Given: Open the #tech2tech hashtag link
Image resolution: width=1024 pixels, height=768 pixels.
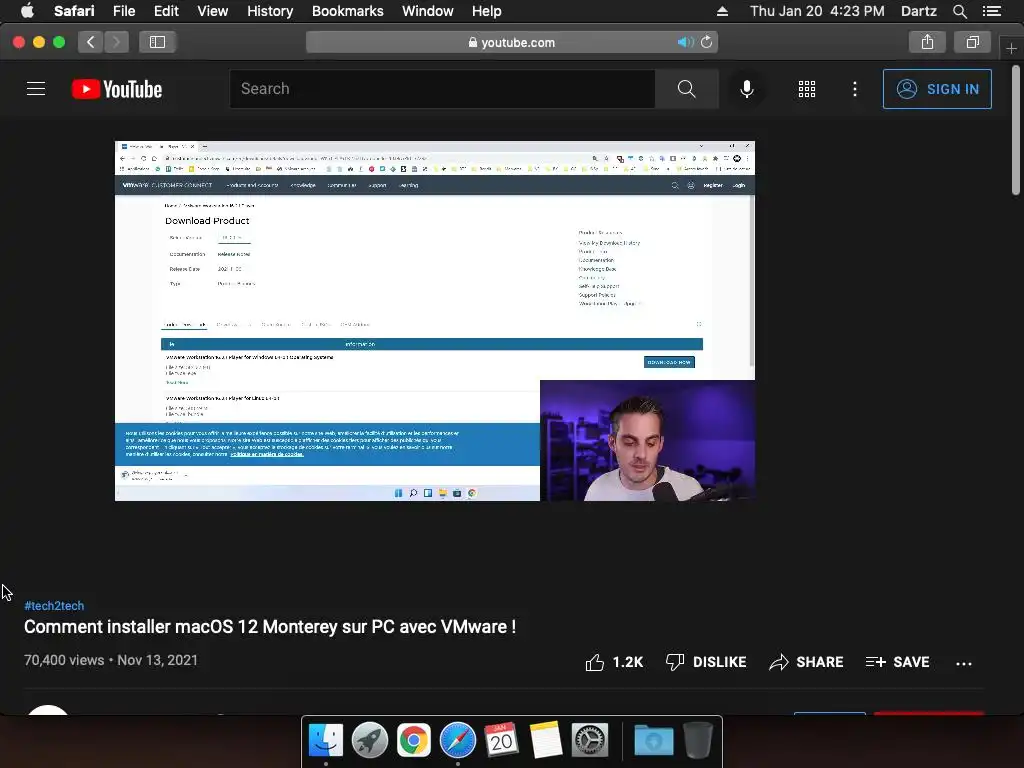Looking at the screenshot, I should (54, 606).
